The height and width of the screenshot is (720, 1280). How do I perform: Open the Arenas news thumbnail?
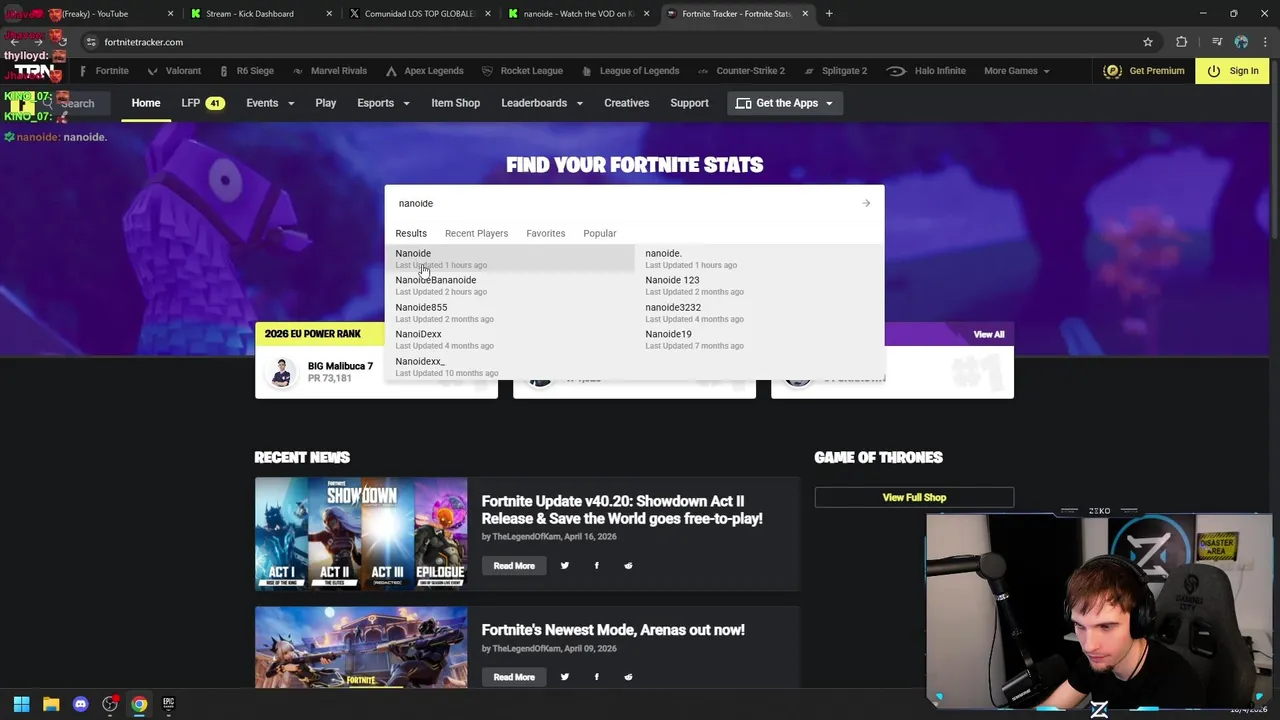point(361,647)
